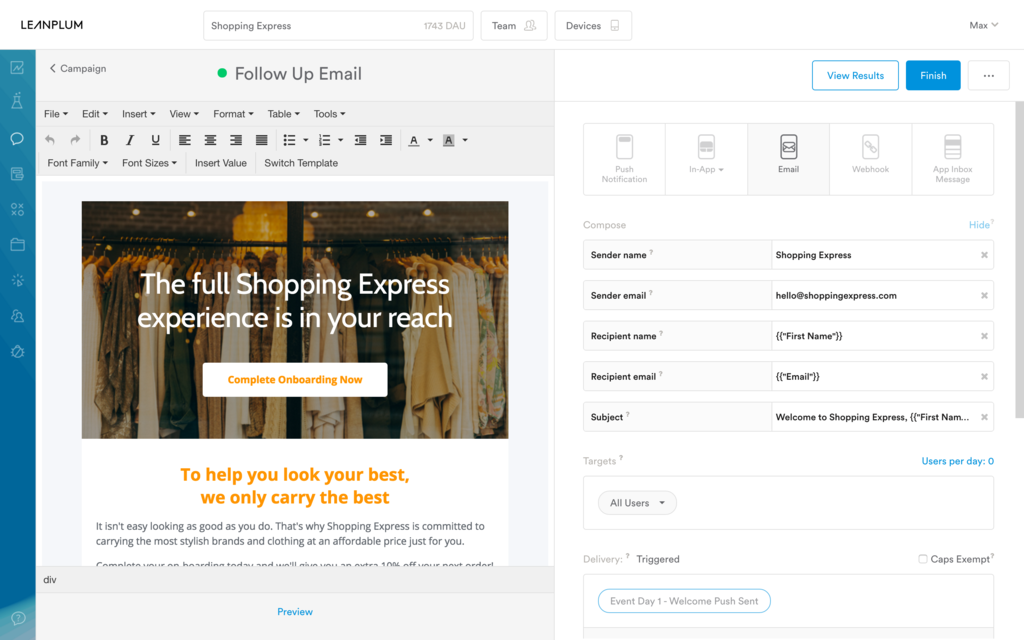Increase indent in the editor

(386, 140)
